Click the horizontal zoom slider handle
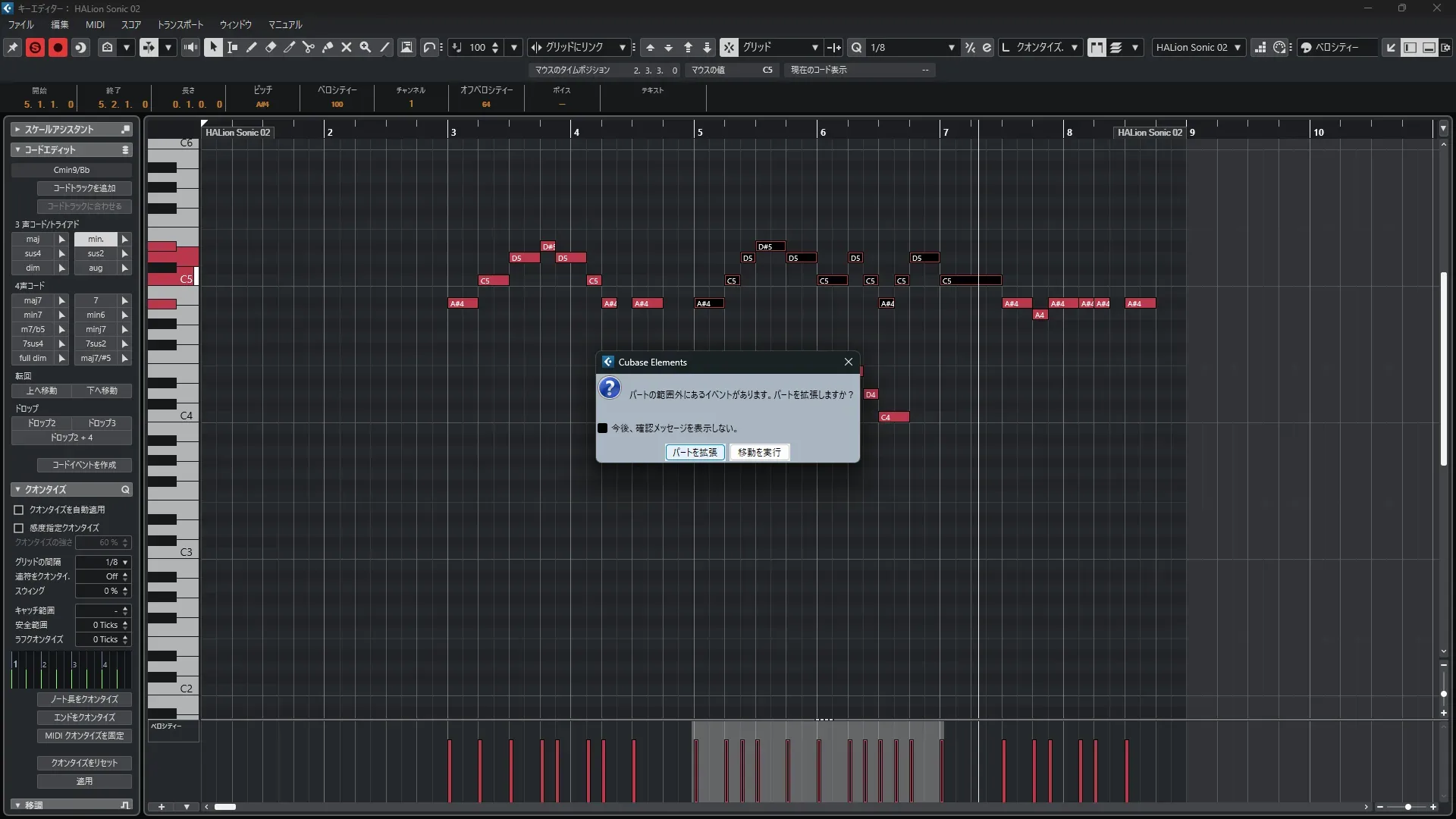Screen dimensions: 1456x819 [1407, 807]
